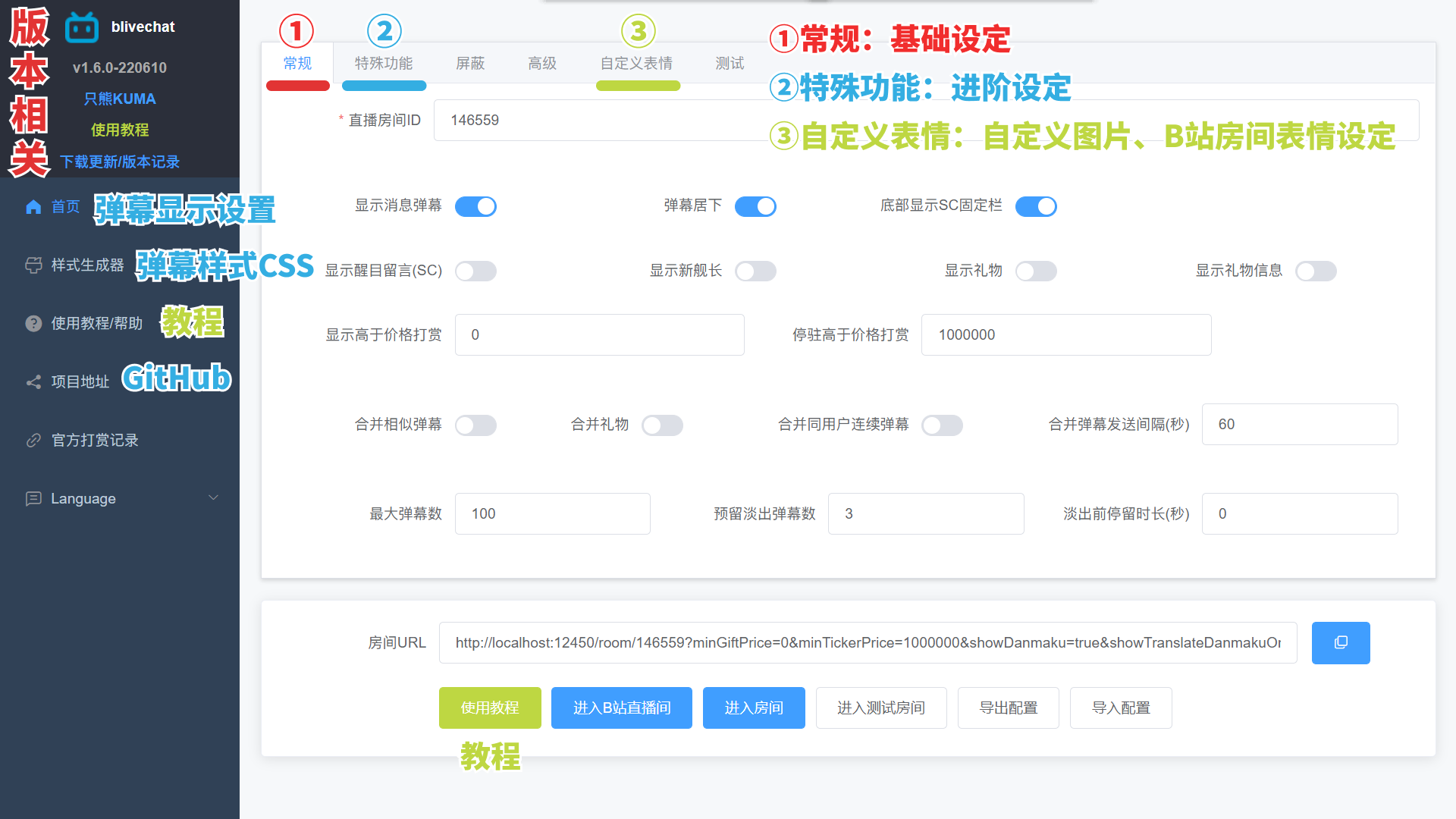
Task: Click the blivechat logo icon
Action: click(82, 28)
